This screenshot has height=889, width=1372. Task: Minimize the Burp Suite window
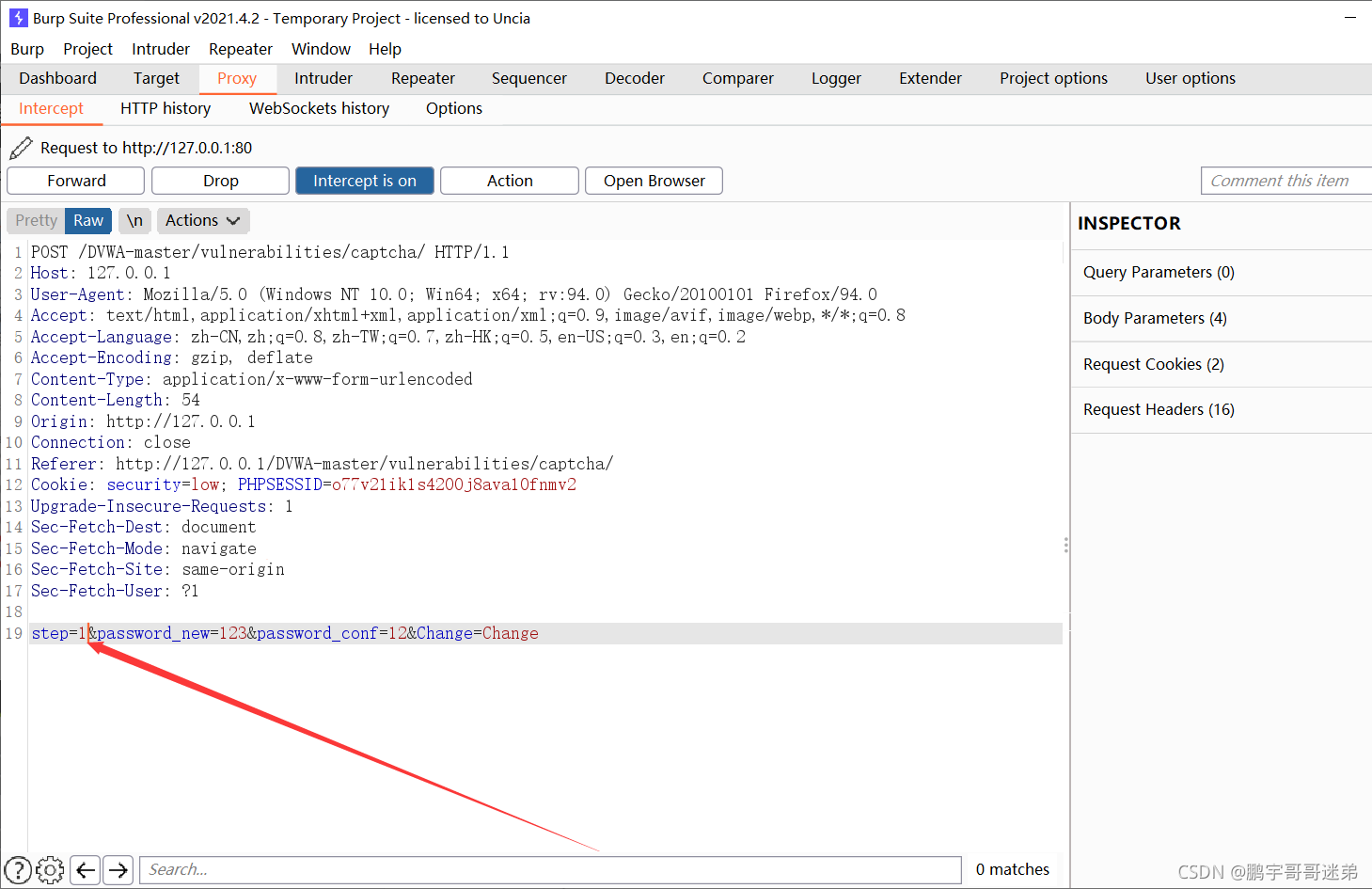pos(1350,18)
